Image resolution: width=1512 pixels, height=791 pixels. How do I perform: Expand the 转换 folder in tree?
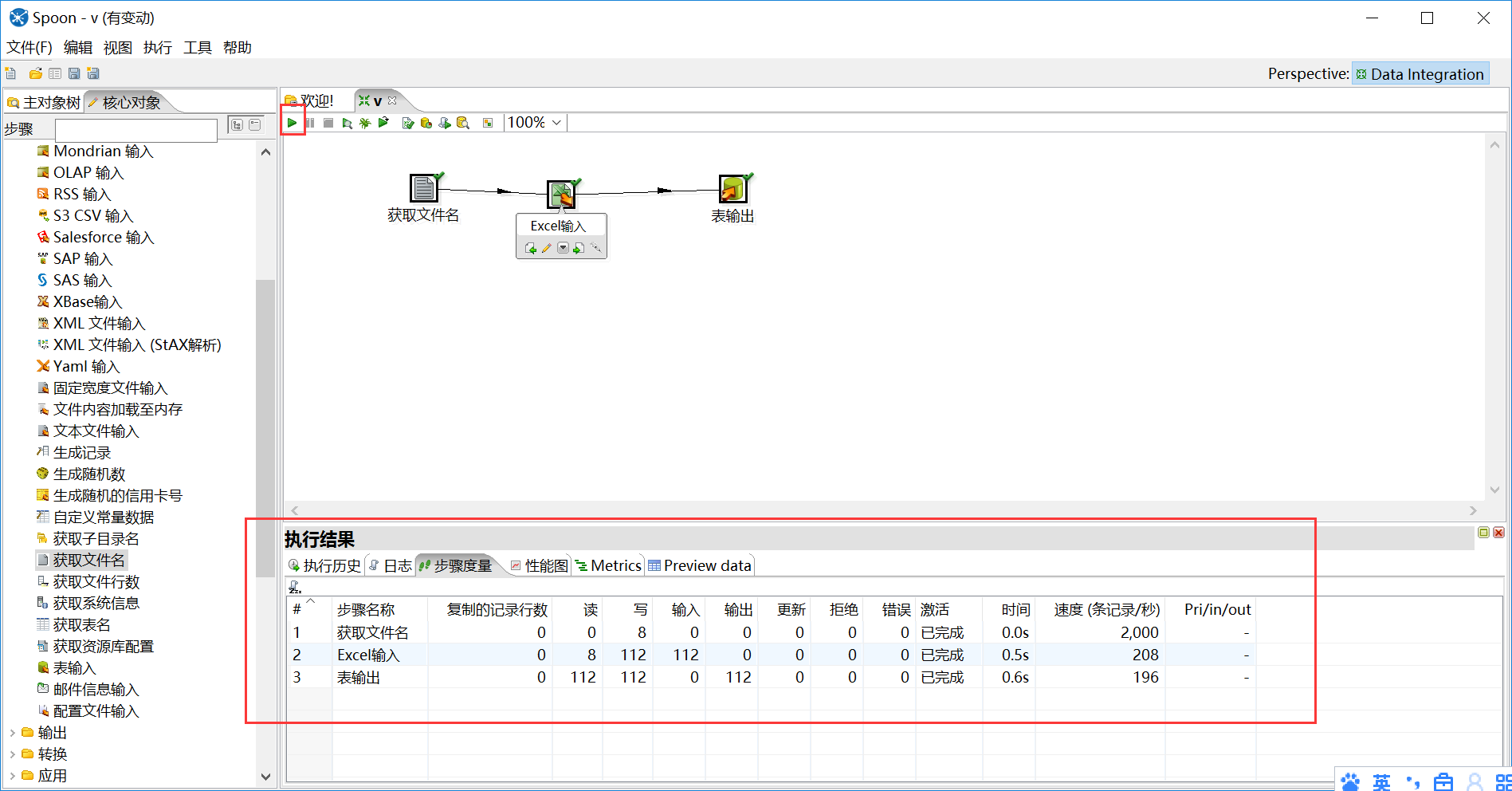click(13, 754)
